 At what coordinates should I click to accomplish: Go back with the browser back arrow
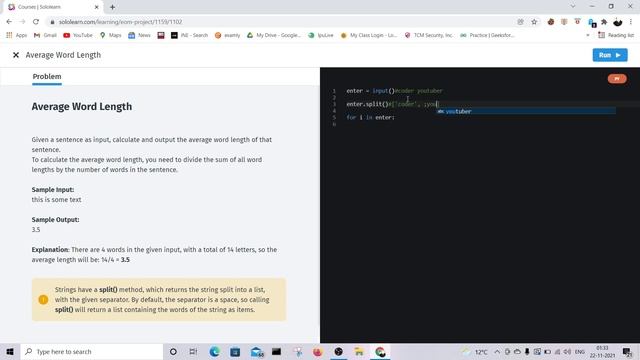9,22
